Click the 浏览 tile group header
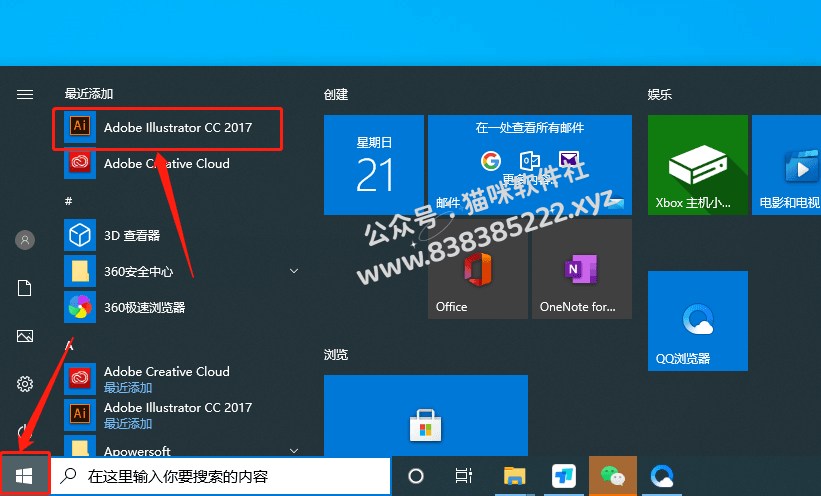The height and width of the screenshot is (496, 821). click(x=336, y=355)
